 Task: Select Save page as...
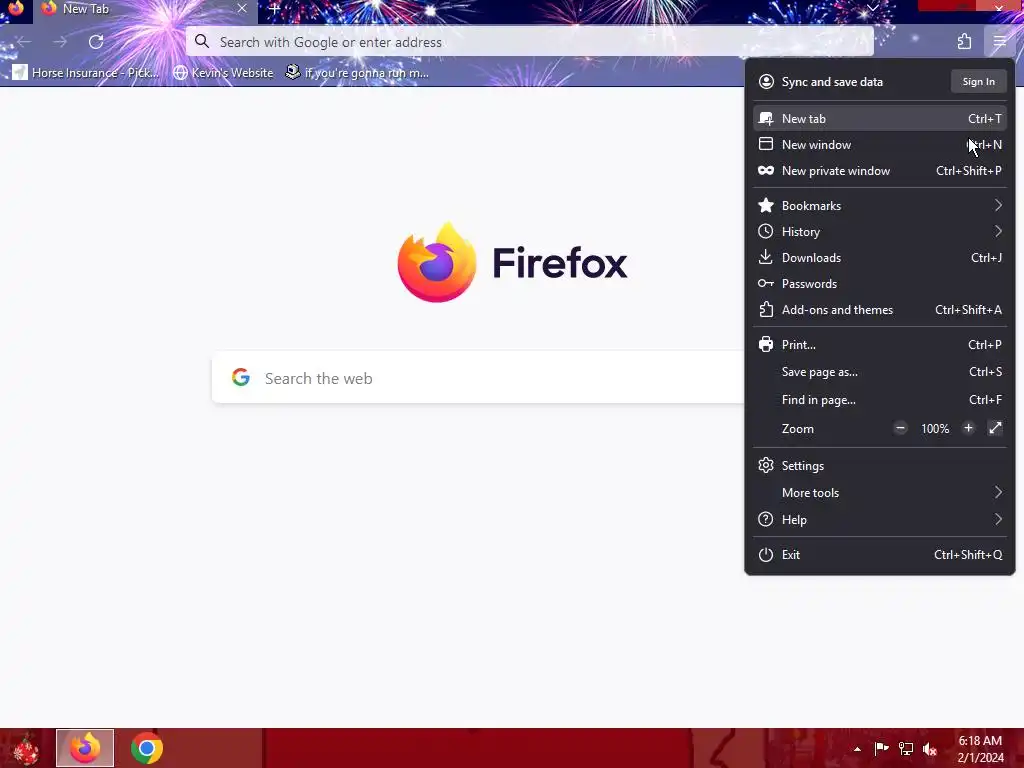pyautogui.click(x=880, y=372)
